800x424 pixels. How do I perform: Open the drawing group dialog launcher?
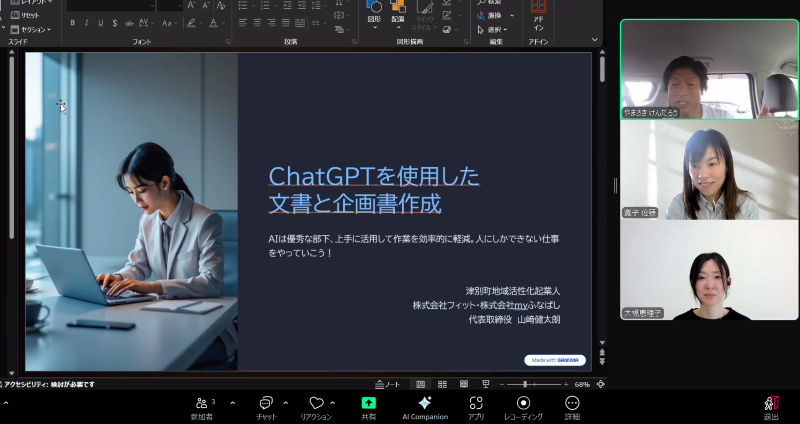[x=466, y=42]
